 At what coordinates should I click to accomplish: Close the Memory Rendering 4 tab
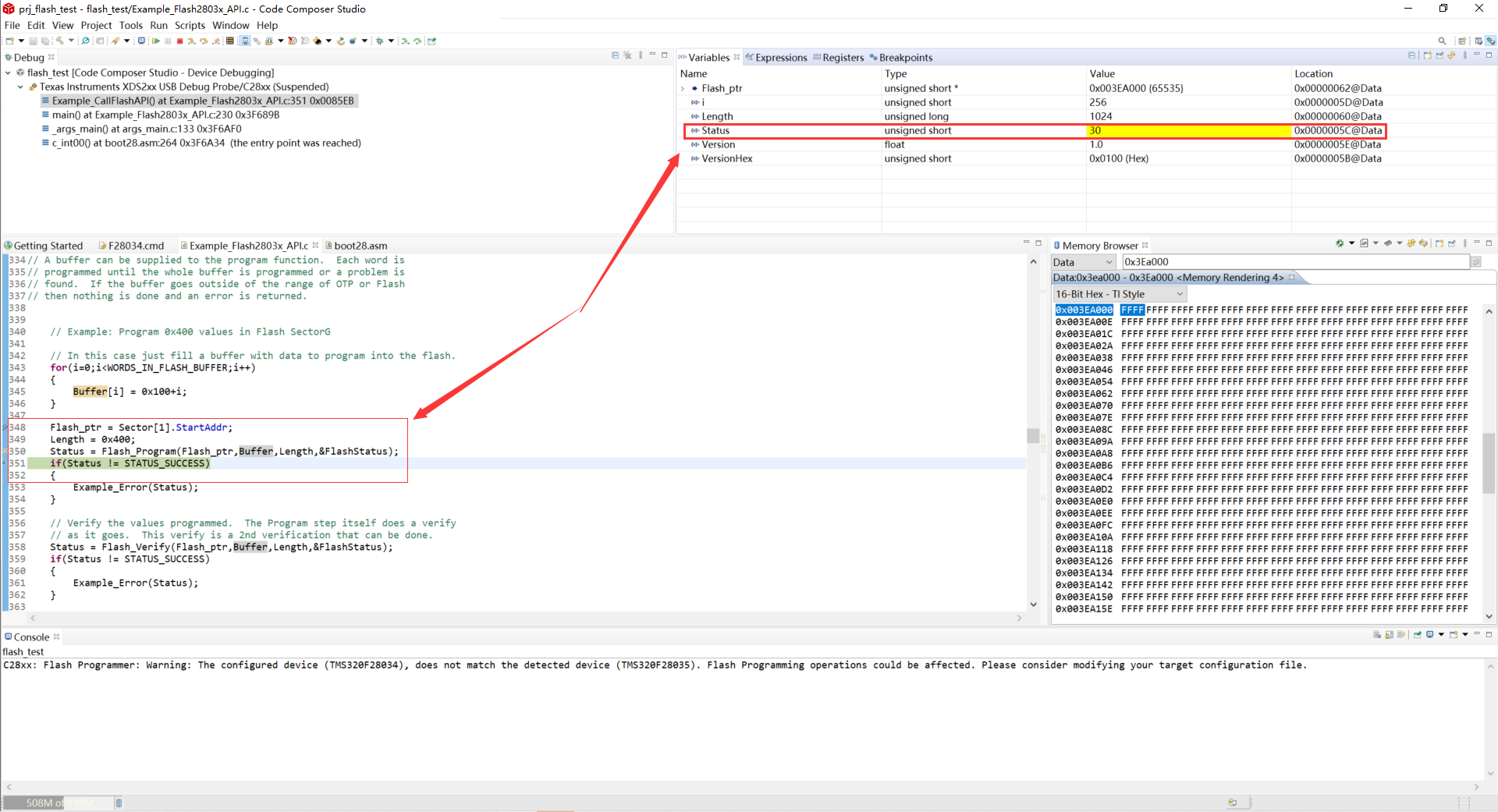1291,277
